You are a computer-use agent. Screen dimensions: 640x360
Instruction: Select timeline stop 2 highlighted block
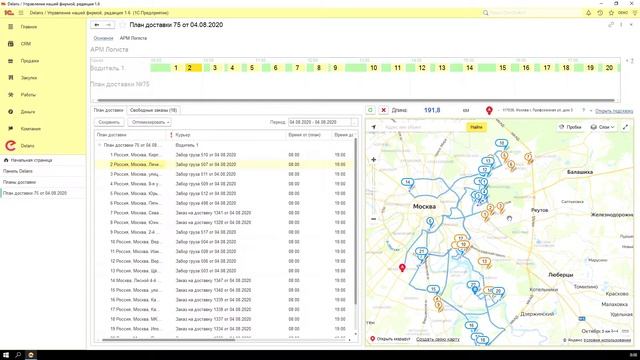pos(193,68)
